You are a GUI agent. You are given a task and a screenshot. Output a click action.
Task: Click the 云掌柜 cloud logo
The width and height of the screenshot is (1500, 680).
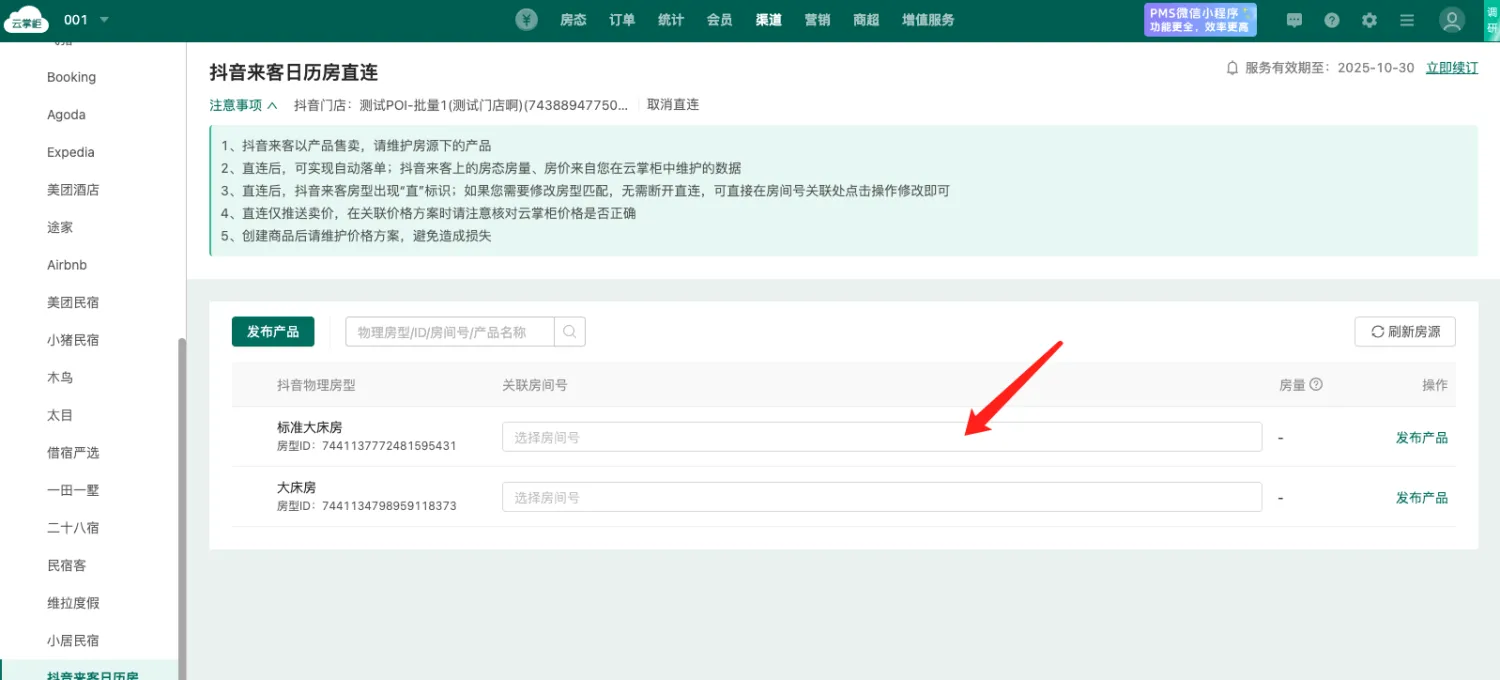27,20
